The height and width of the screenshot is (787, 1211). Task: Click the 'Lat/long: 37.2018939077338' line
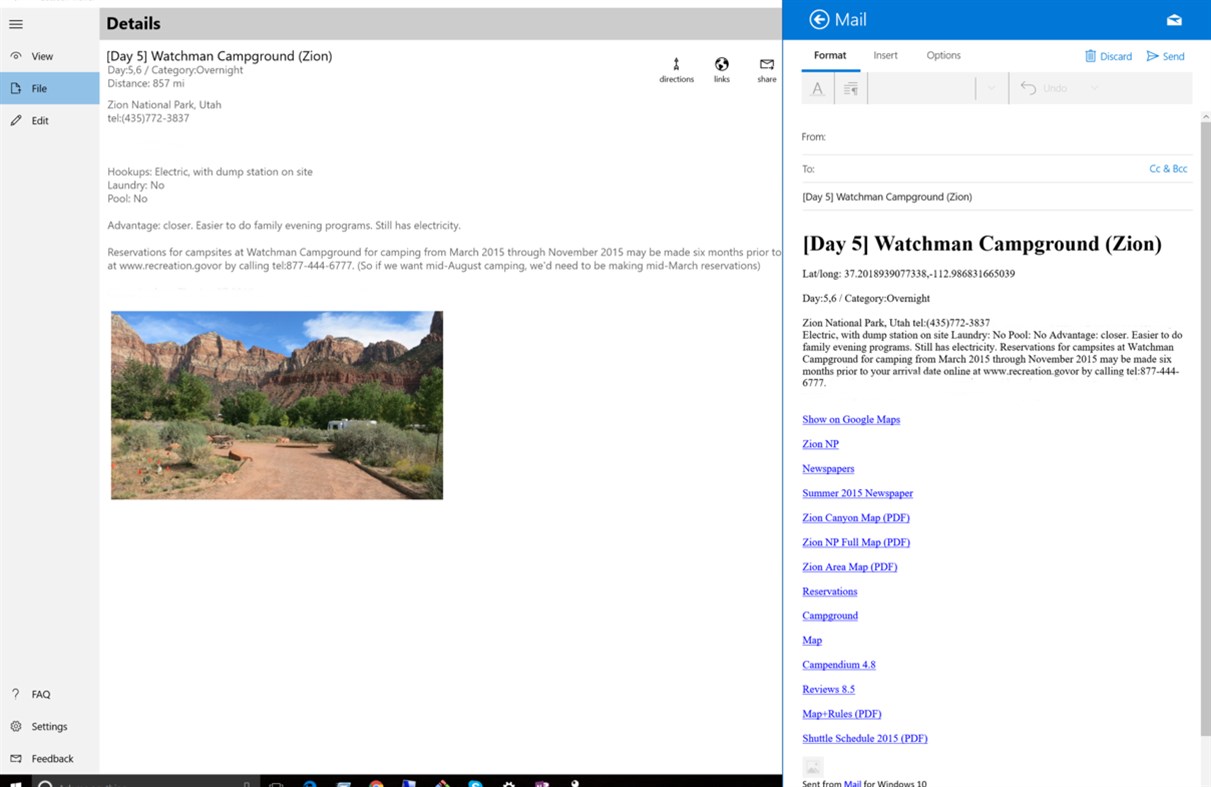click(909, 273)
